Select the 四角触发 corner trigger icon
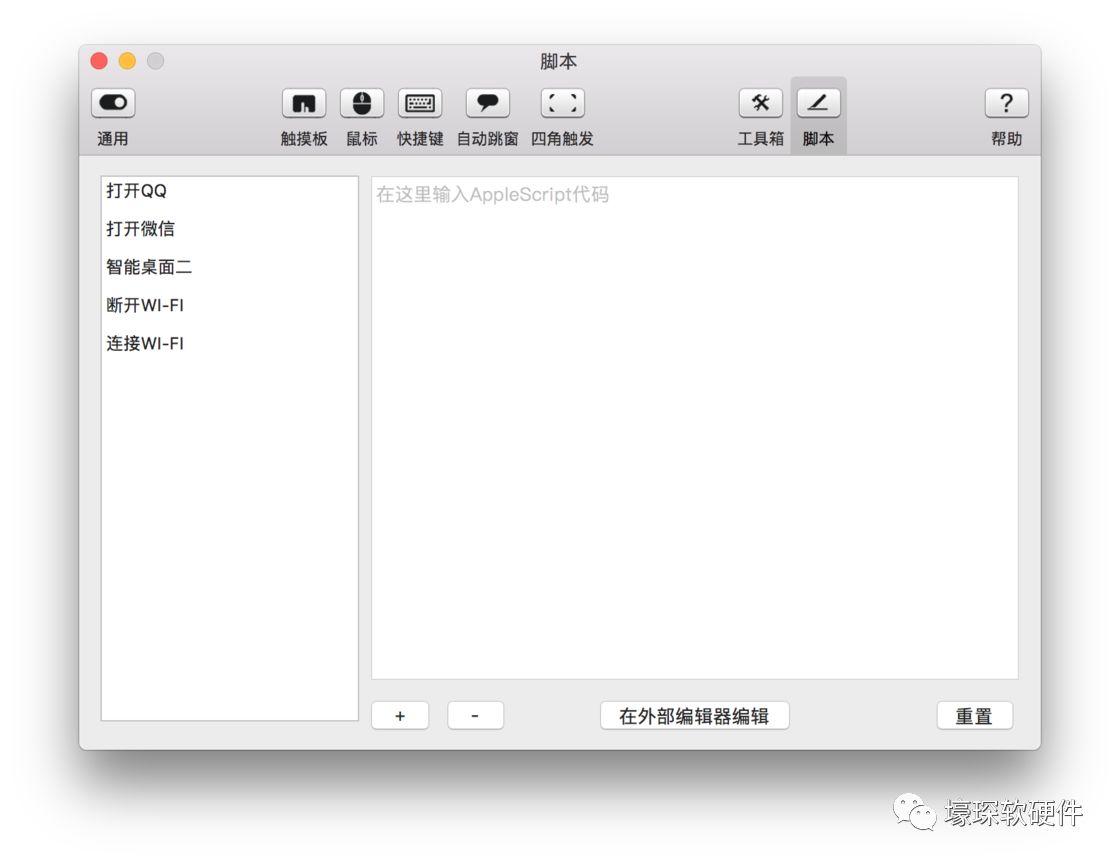Viewport: 1120px width, 863px height. click(562, 103)
